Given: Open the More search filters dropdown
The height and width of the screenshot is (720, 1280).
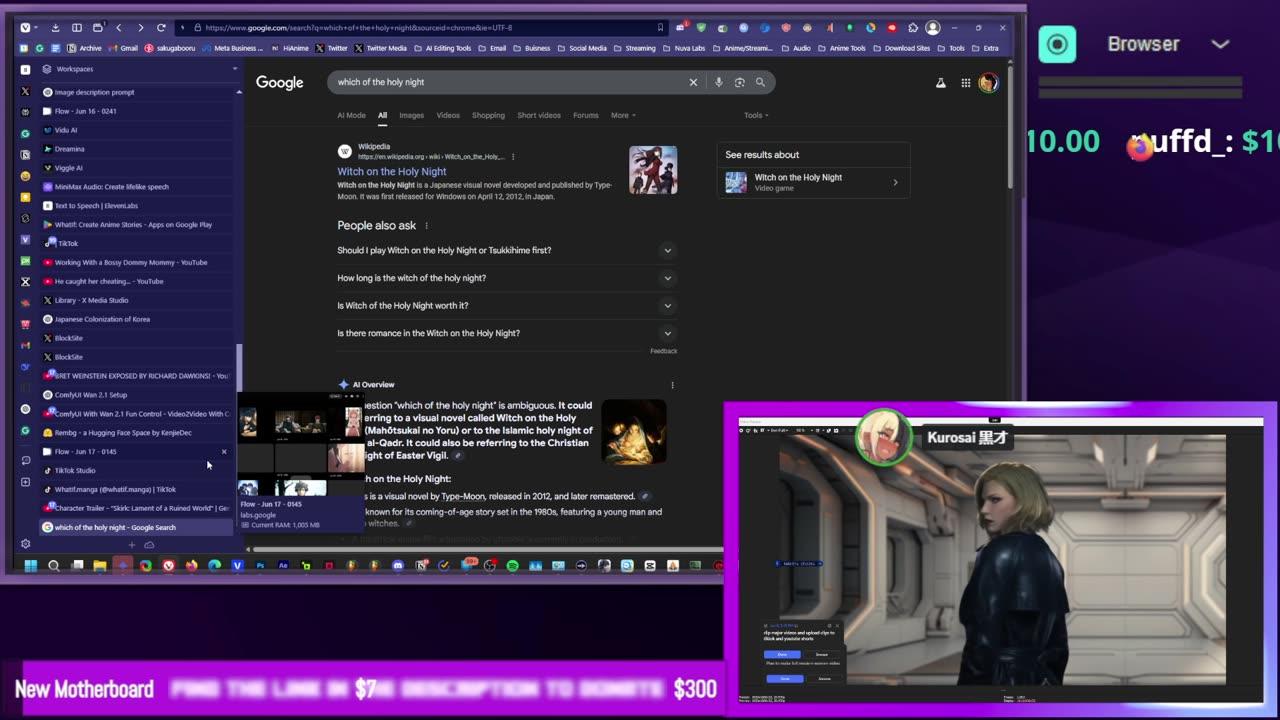Looking at the screenshot, I should point(623,115).
